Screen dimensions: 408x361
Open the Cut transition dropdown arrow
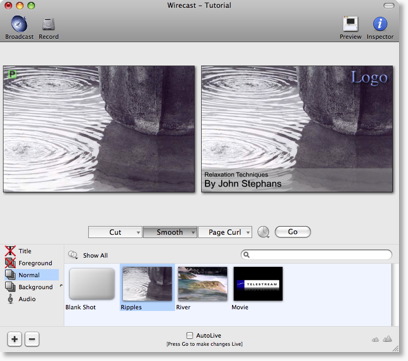pos(138,232)
